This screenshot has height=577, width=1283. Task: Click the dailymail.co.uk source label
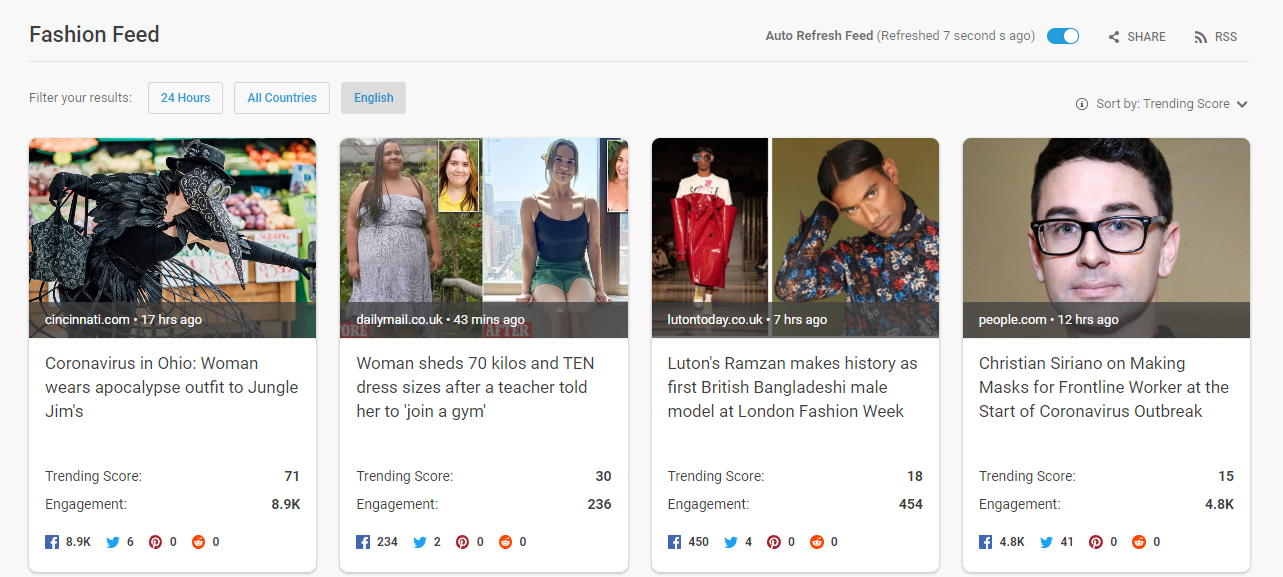(x=399, y=320)
